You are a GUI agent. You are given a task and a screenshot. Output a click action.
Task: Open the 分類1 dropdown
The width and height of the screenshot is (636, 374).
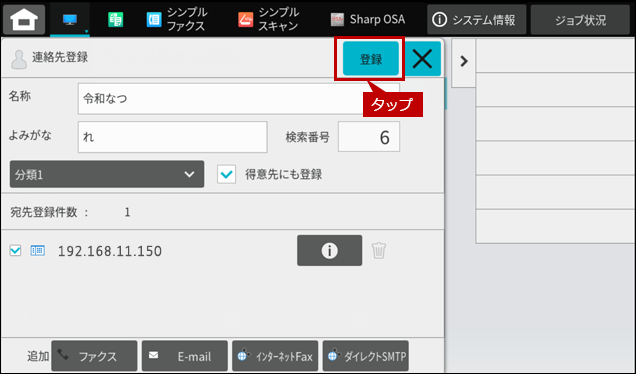click(x=107, y=174)
